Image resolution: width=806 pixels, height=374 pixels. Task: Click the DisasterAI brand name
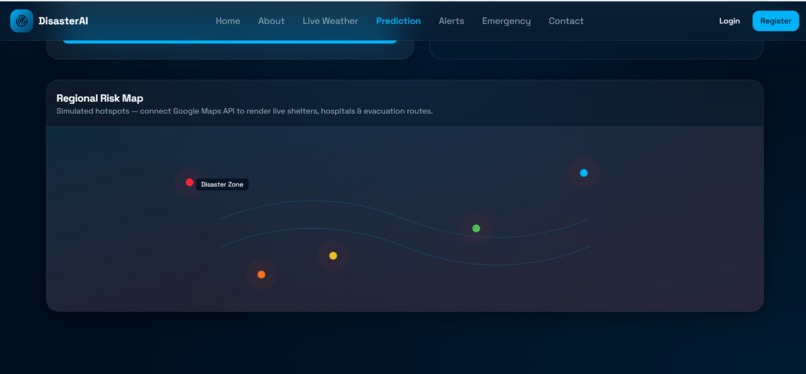63,21
